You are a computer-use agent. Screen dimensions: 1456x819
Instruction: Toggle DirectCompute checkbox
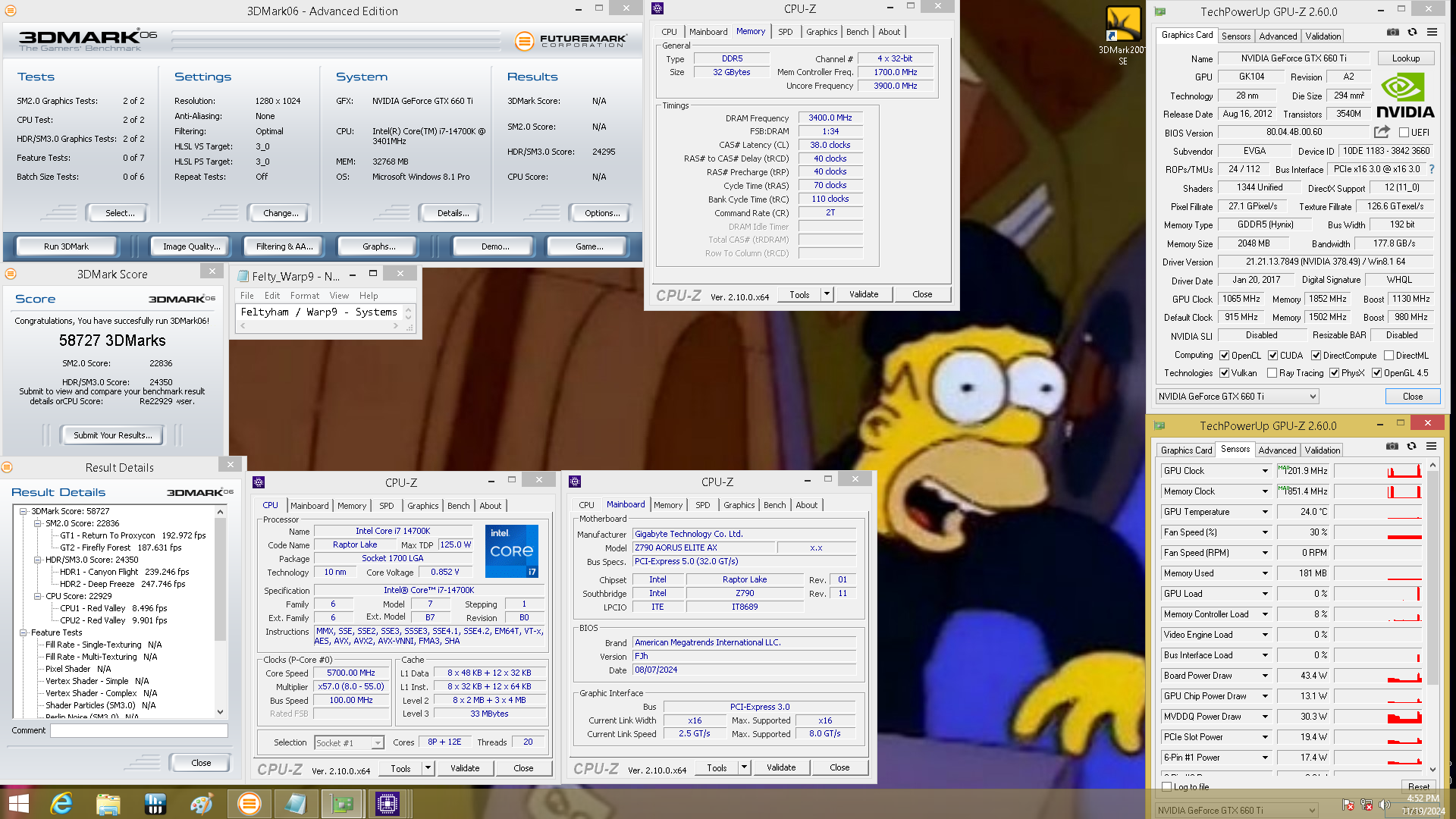point(1316,356)
